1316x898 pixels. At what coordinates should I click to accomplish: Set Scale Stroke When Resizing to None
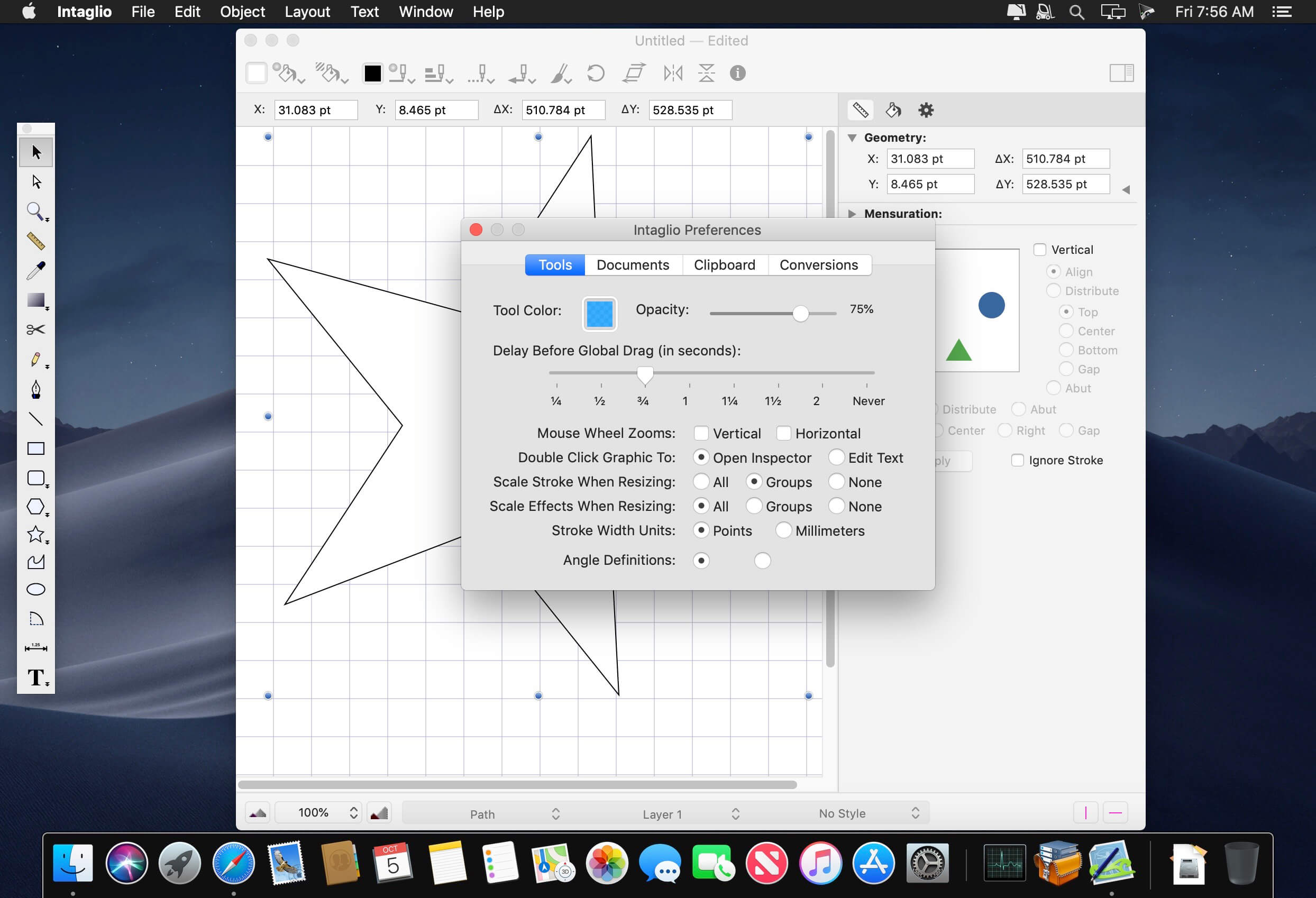point(836,481)
